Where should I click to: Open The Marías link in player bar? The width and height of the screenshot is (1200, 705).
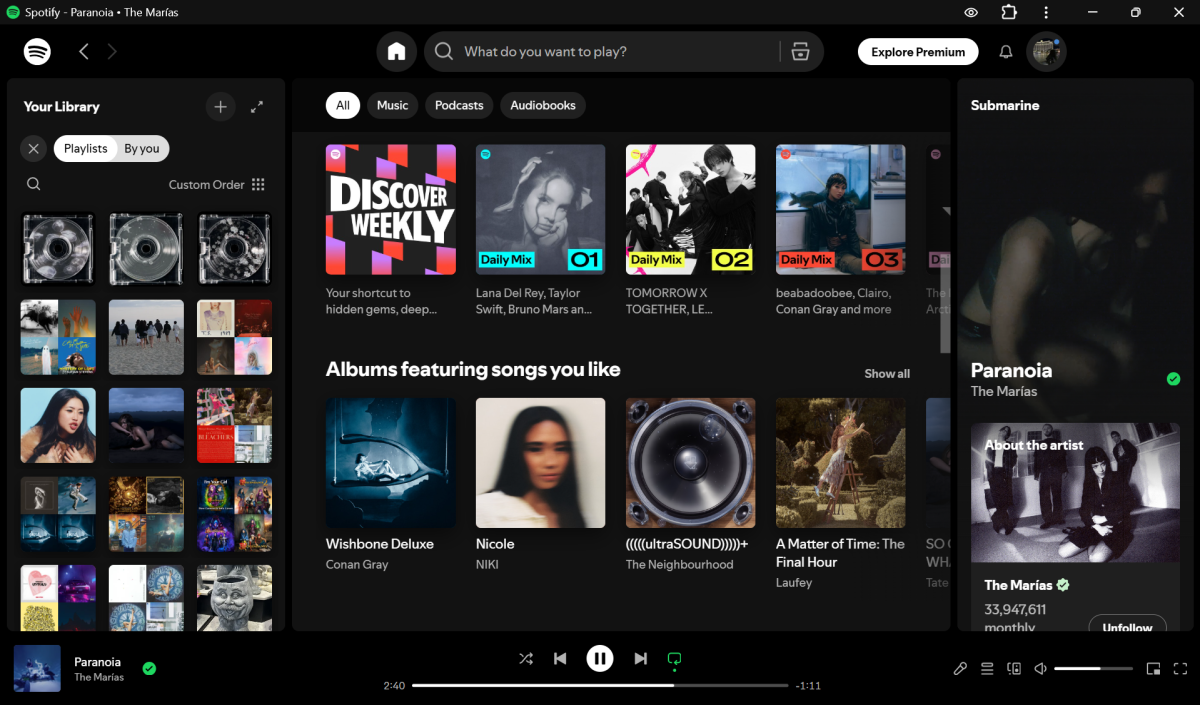(x=99, y=677)
